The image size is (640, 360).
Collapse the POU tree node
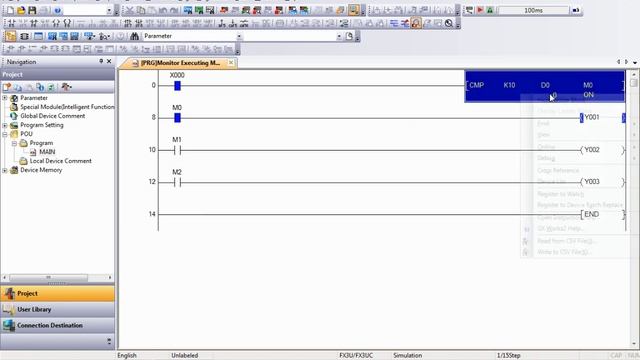(x=5, y=134)
